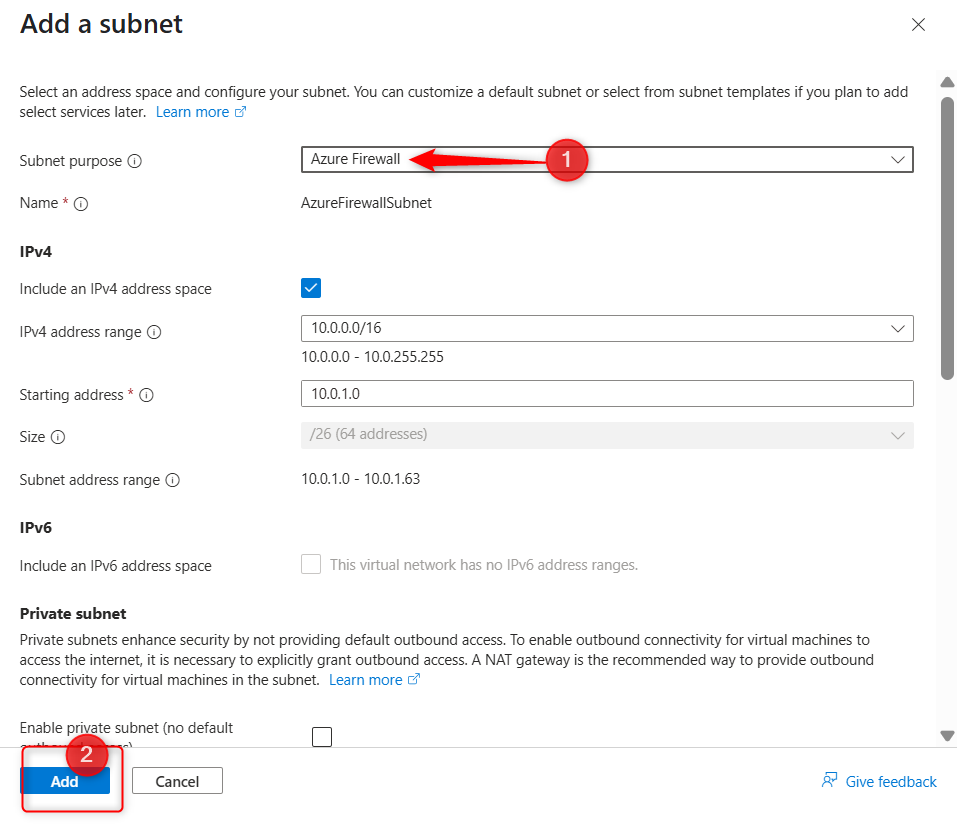Click the scrollbar up arrow
Viewport: 957px width, 825px height.
pos(947,82)
